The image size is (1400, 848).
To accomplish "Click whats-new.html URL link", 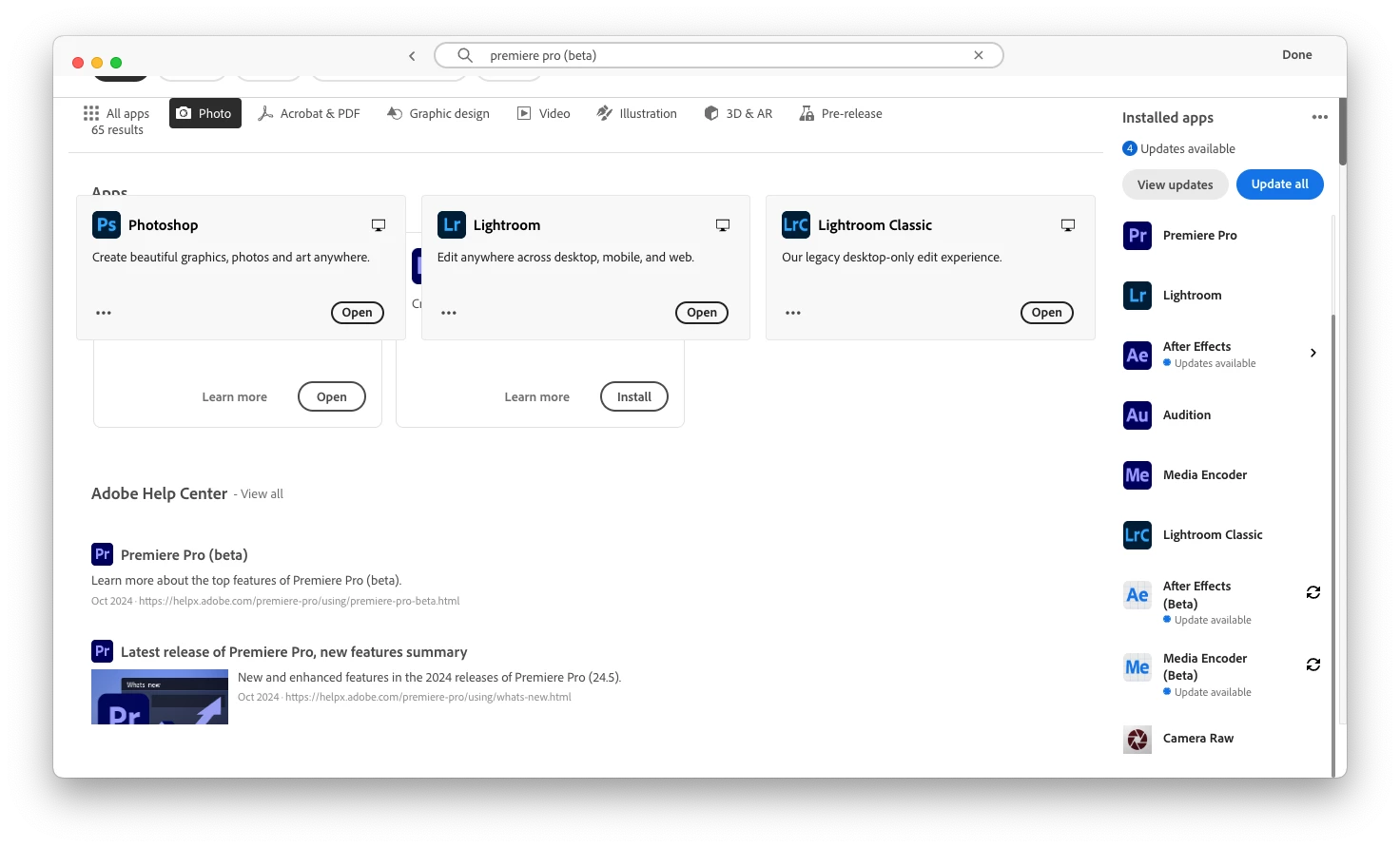I will coord(428,697).
